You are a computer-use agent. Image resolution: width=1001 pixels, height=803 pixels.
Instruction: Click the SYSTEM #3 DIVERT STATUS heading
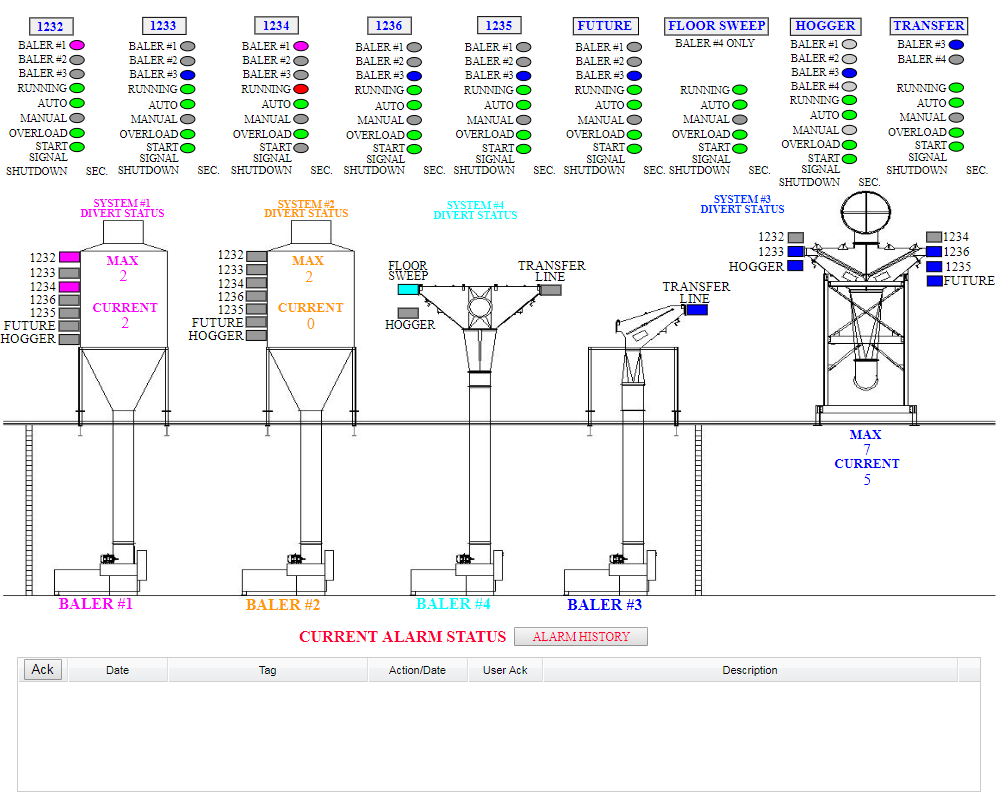pyautogui.click(x=742, y=204)
